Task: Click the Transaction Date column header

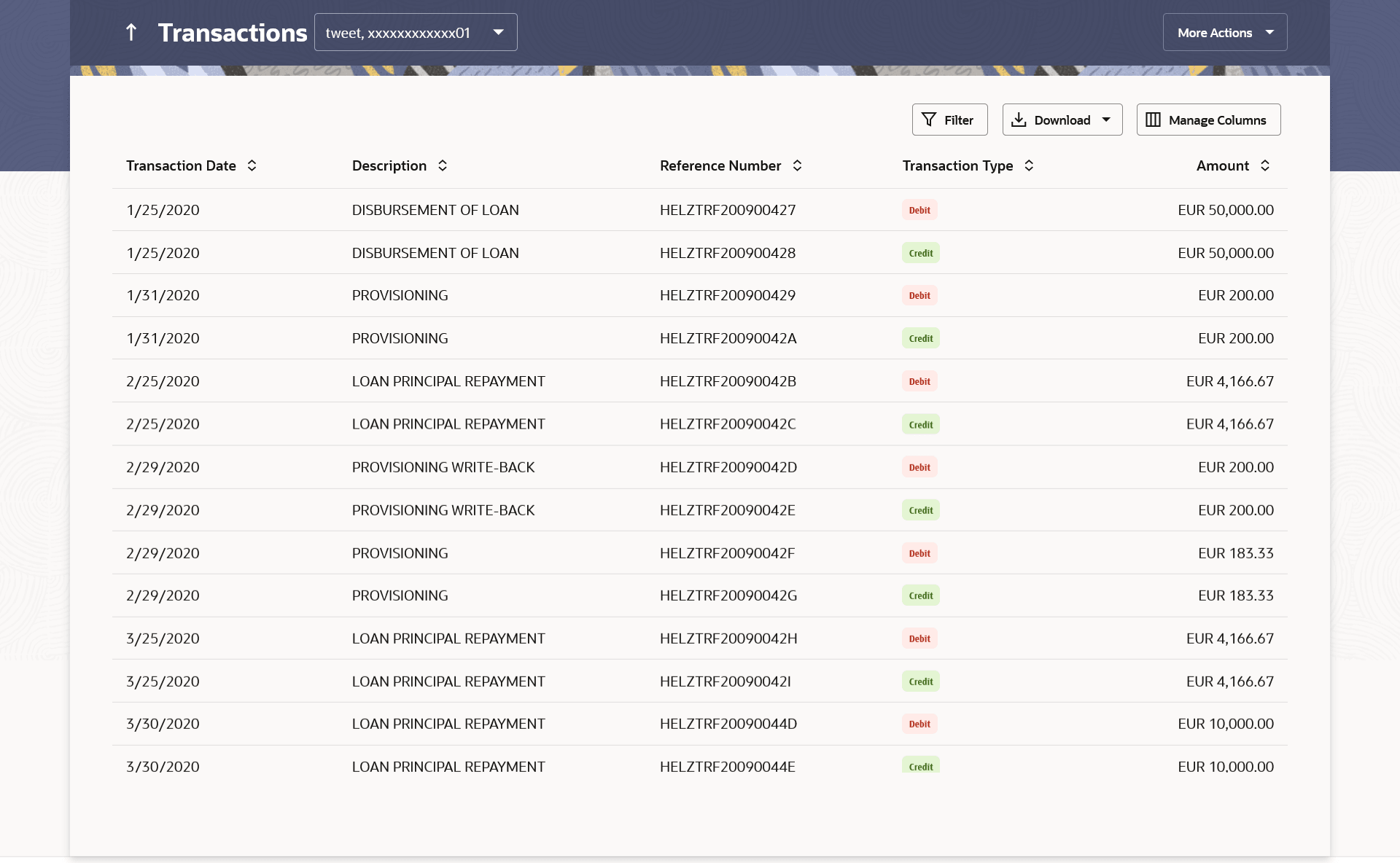Action: pyautogui.click(x=181, y=165)
